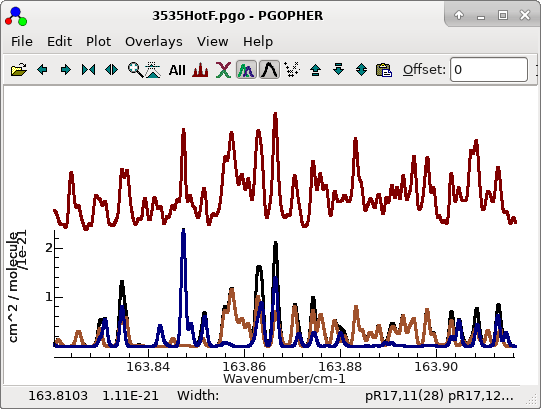Open a file with the folder icon
The width and height of the screenshot is (541, 409).
pos(19,70)
